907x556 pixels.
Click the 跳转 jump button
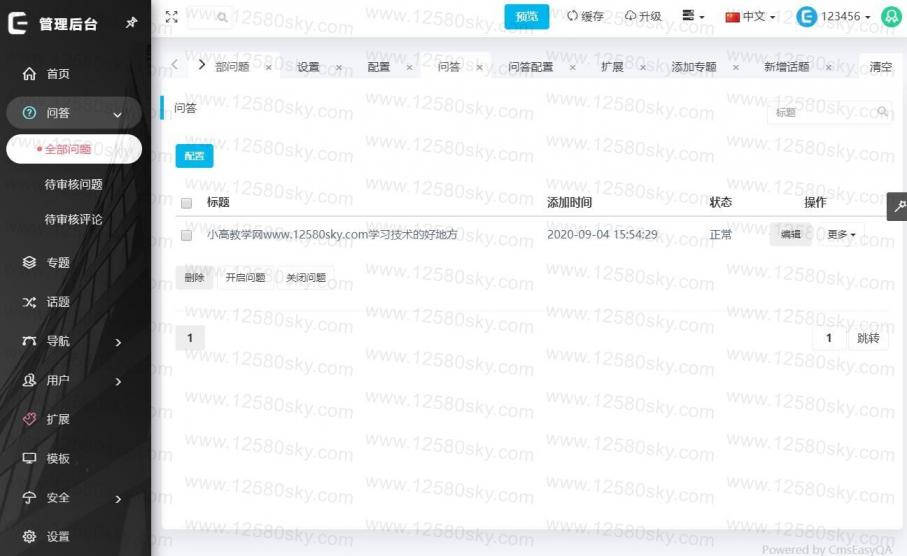coord(868,338)
